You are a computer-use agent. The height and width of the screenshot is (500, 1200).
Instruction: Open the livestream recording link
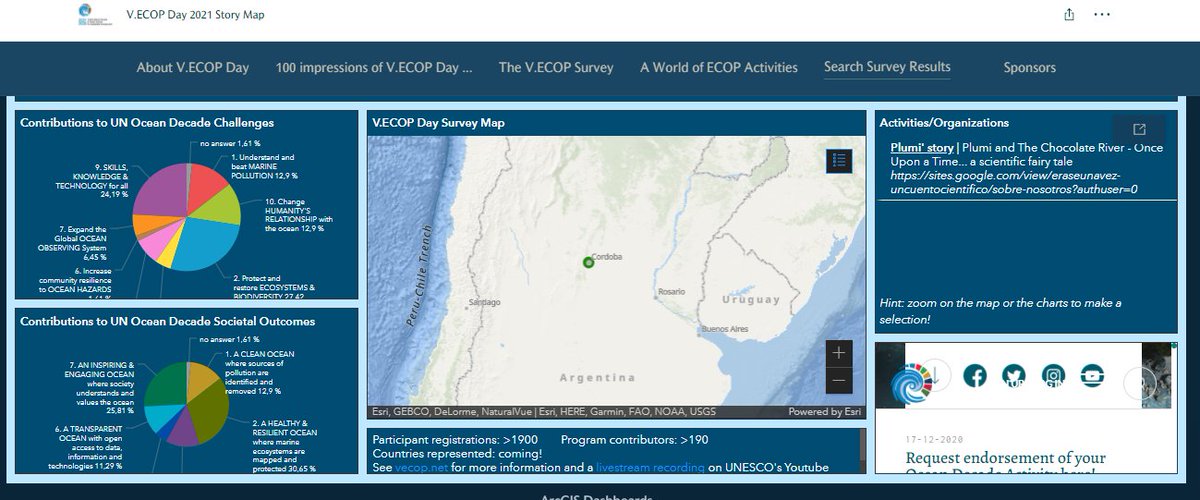pos(652,467)
